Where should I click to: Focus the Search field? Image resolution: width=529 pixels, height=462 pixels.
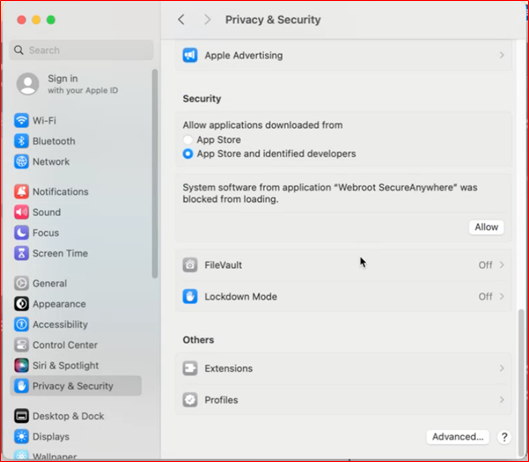(x=81, y=50)
